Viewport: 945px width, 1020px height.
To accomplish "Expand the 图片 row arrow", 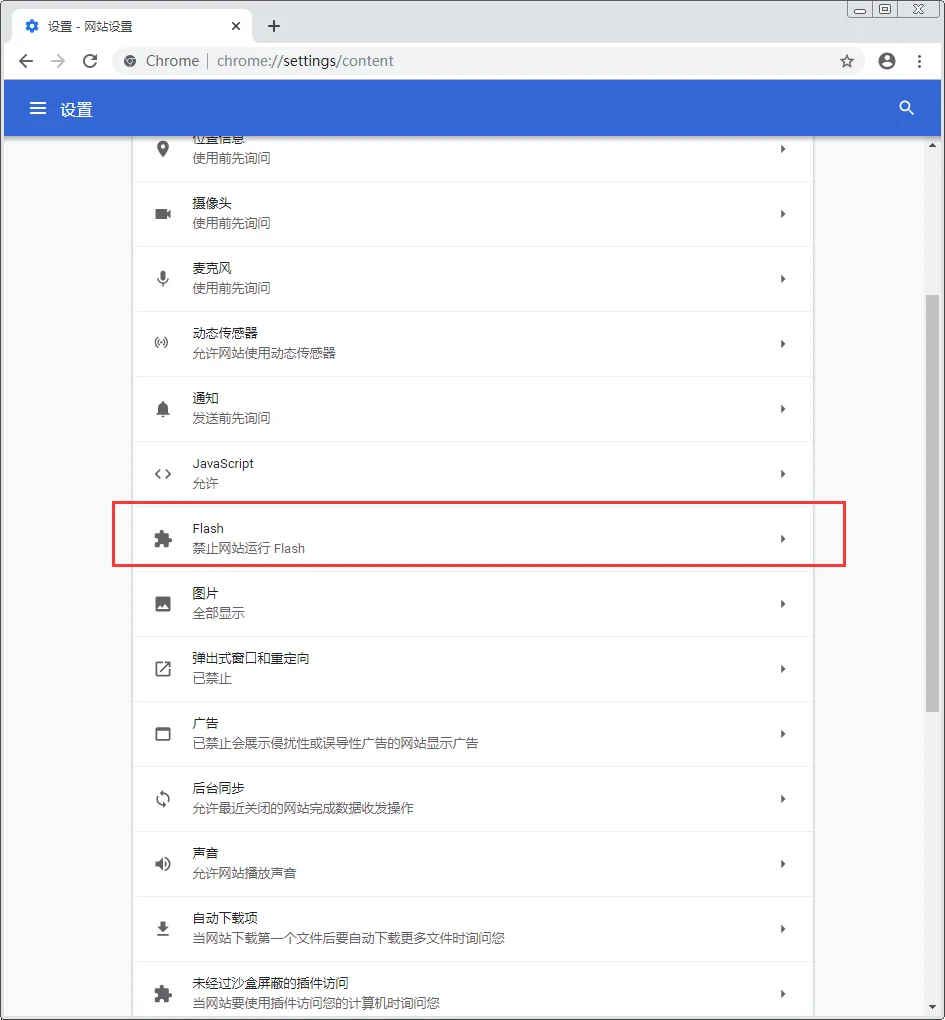I will (x=783, y=604).
